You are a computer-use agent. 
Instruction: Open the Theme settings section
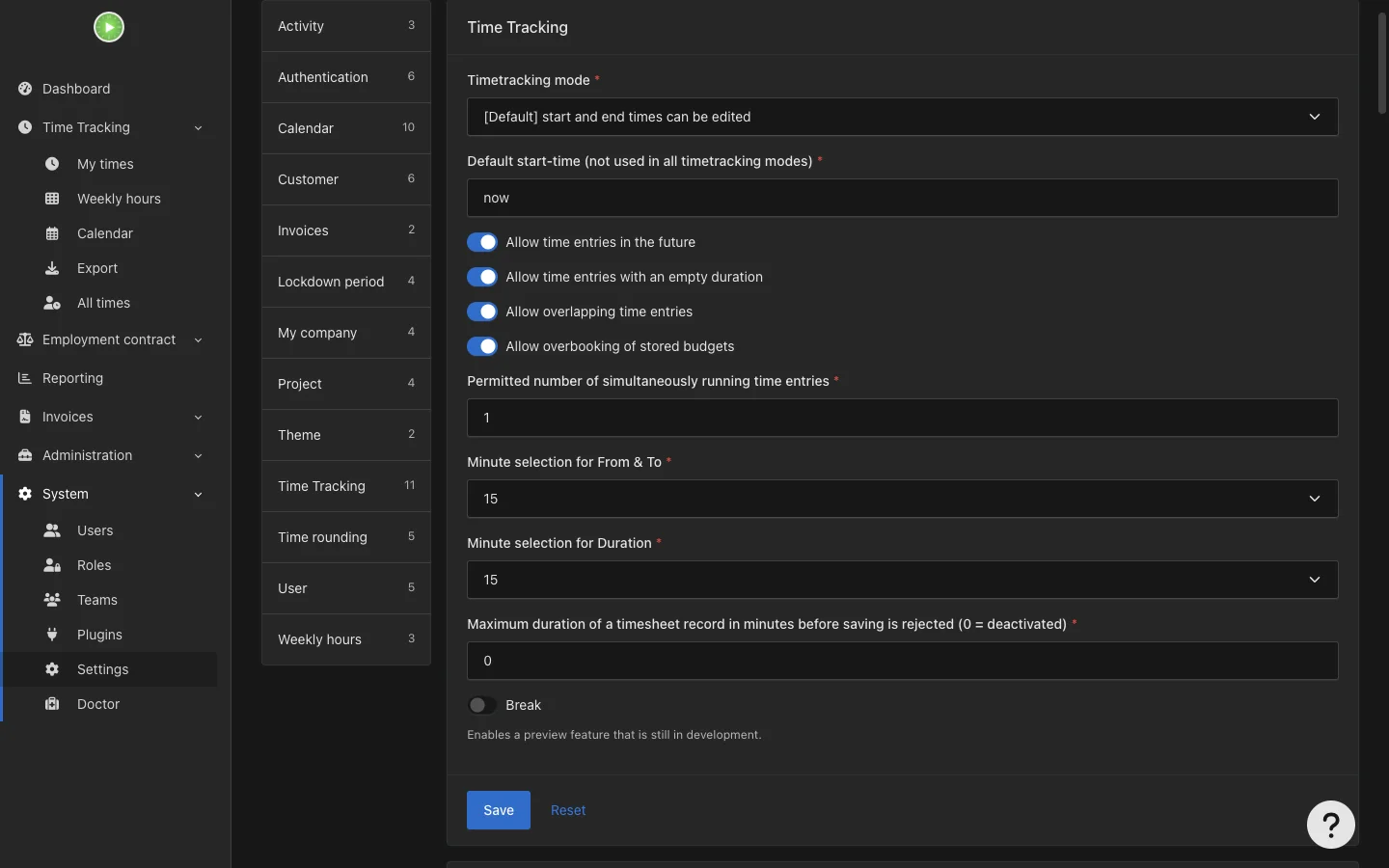tap(346, 435)
